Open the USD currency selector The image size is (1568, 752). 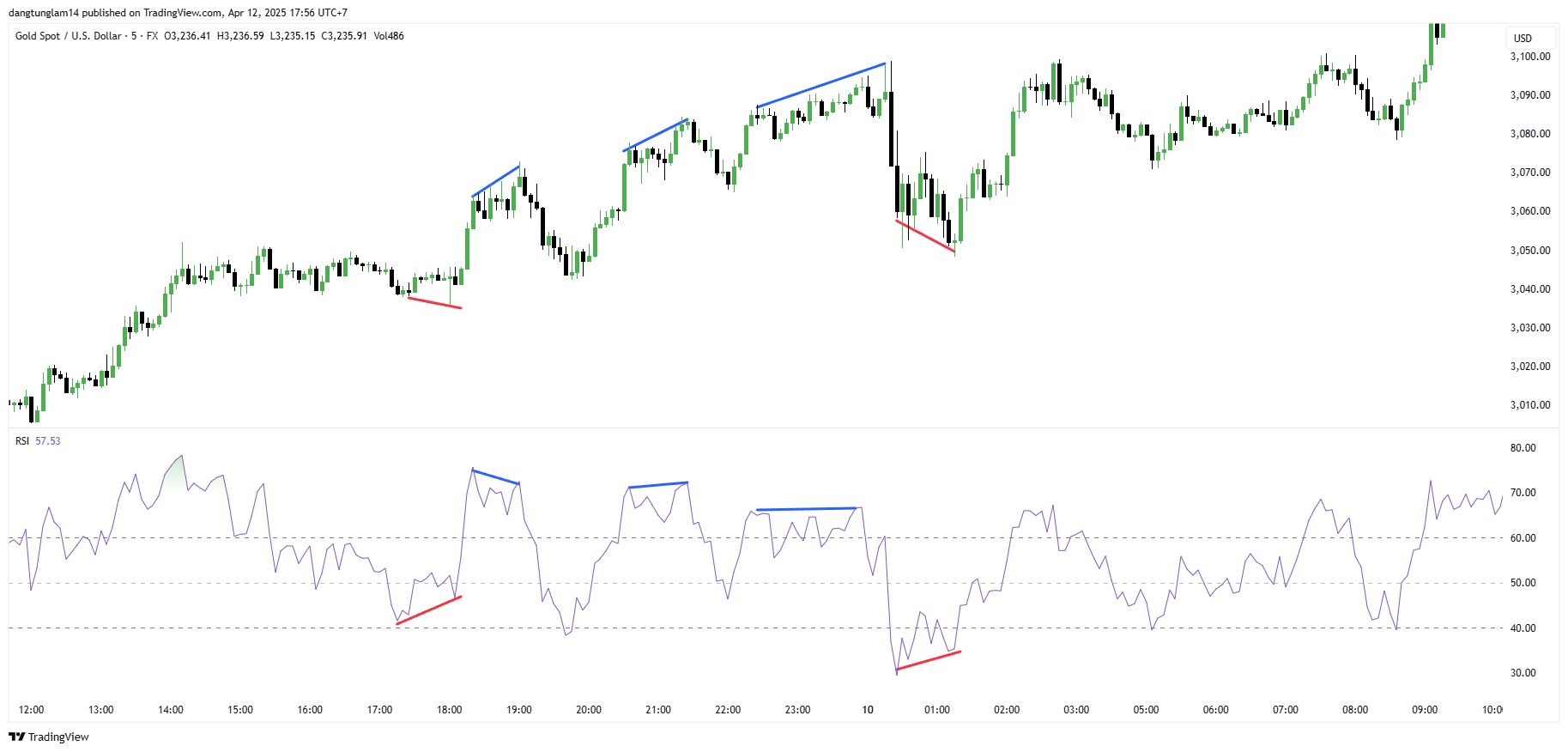click(x=1531, y=38)
